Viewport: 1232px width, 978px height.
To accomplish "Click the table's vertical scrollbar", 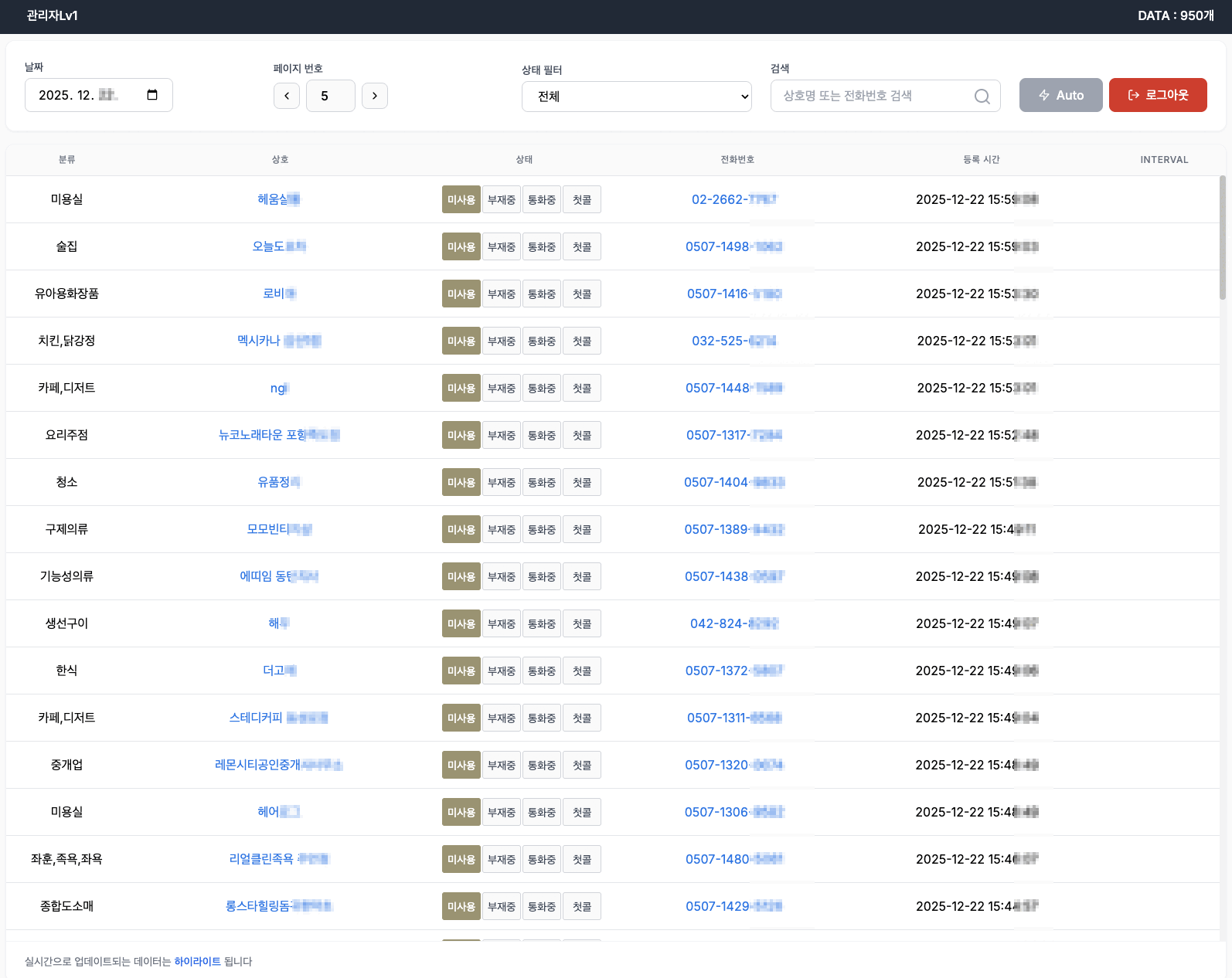I will [x=1222, y=238].
